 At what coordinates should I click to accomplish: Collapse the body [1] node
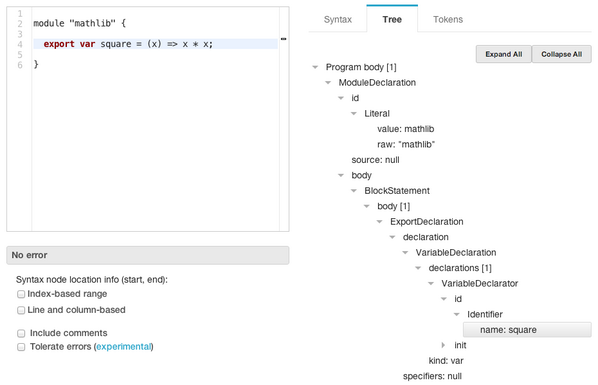367,206
